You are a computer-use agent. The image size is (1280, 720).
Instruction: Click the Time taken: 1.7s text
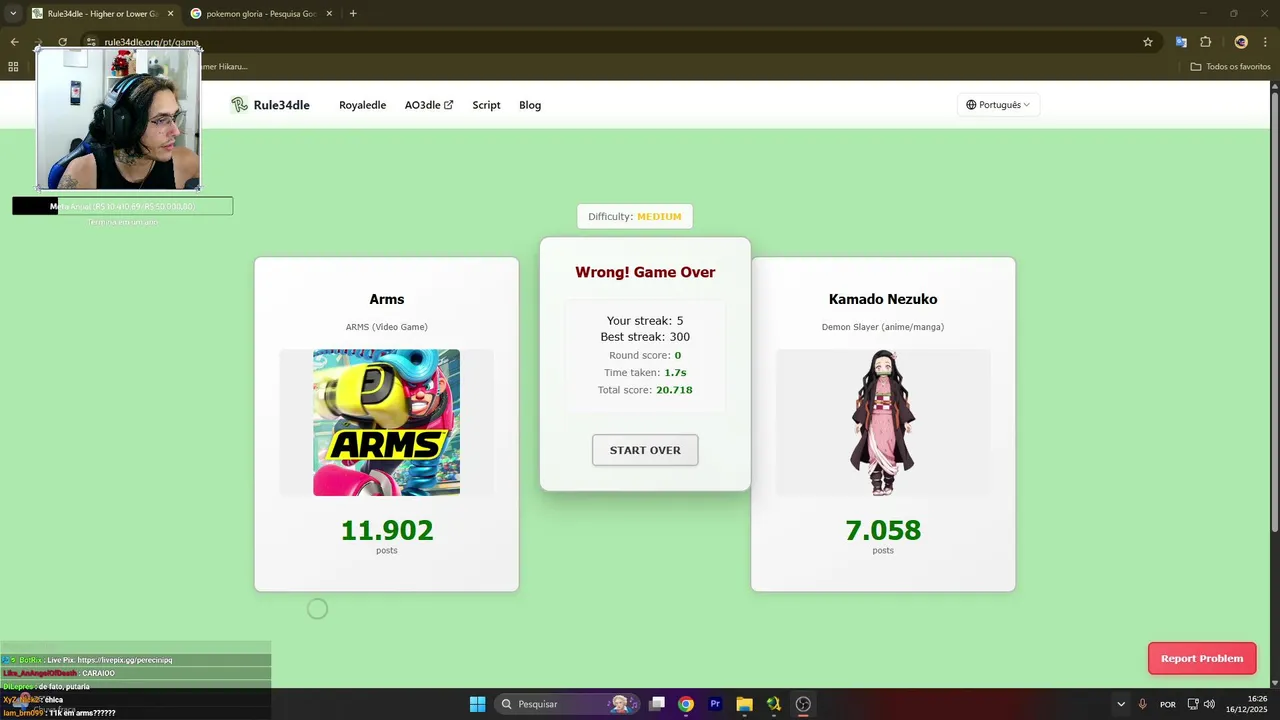tap(645, 373)
